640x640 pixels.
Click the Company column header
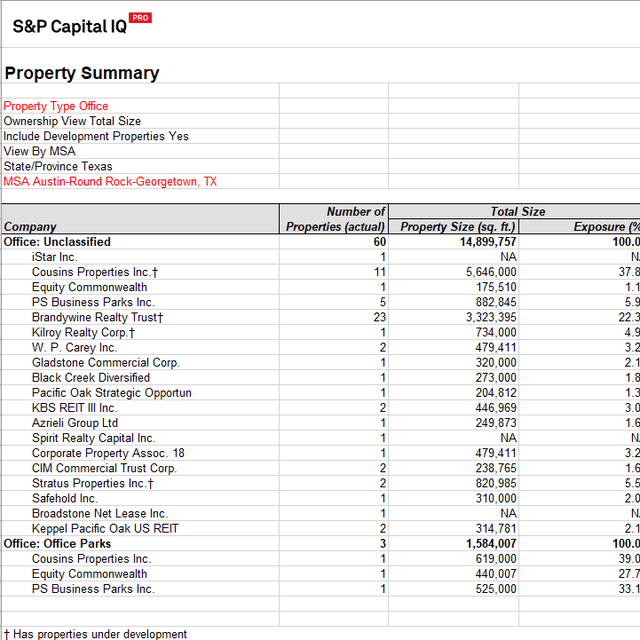pyautogui.click(x=141, y=219)
